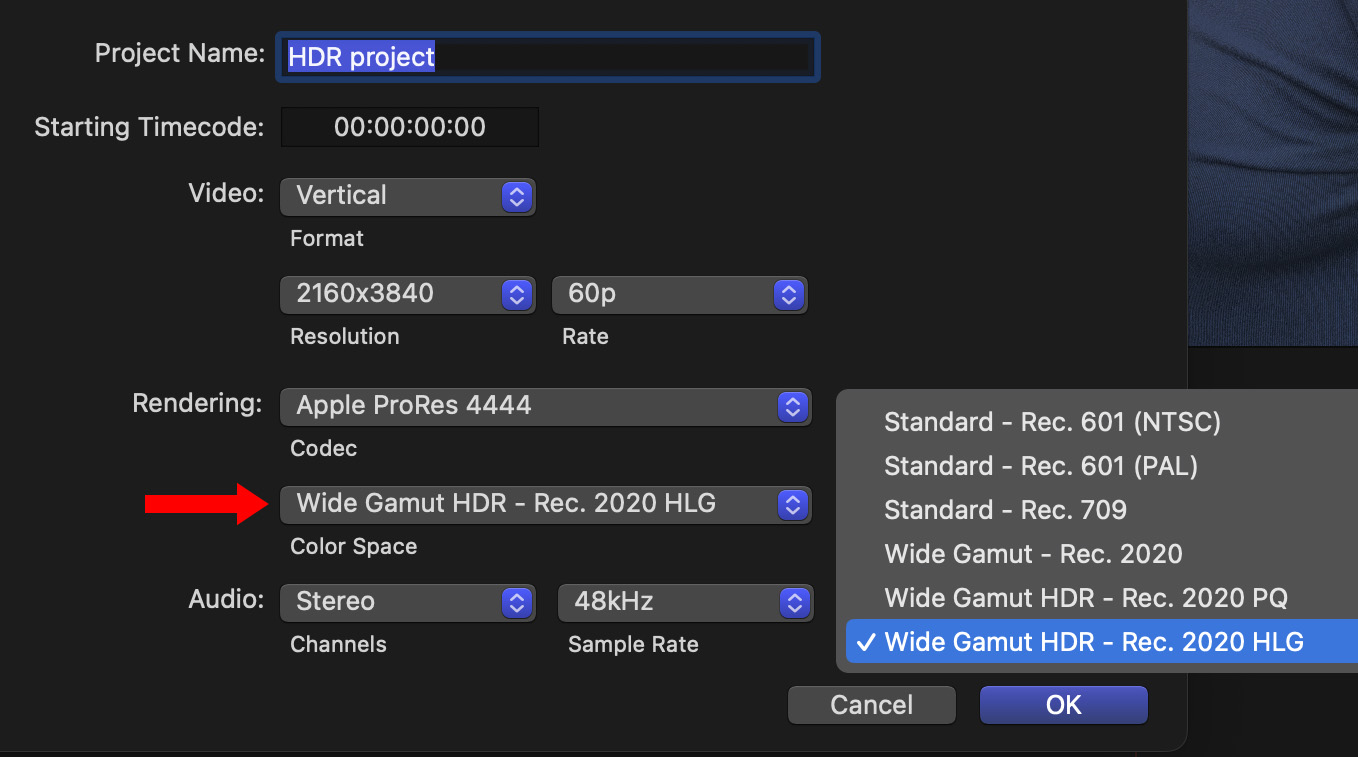Open the 2160x3840 Resolution dropdown
Image resolution: width=1358 pixels, height=757 pixels.
pyautogui.click(x=407, y=295)
